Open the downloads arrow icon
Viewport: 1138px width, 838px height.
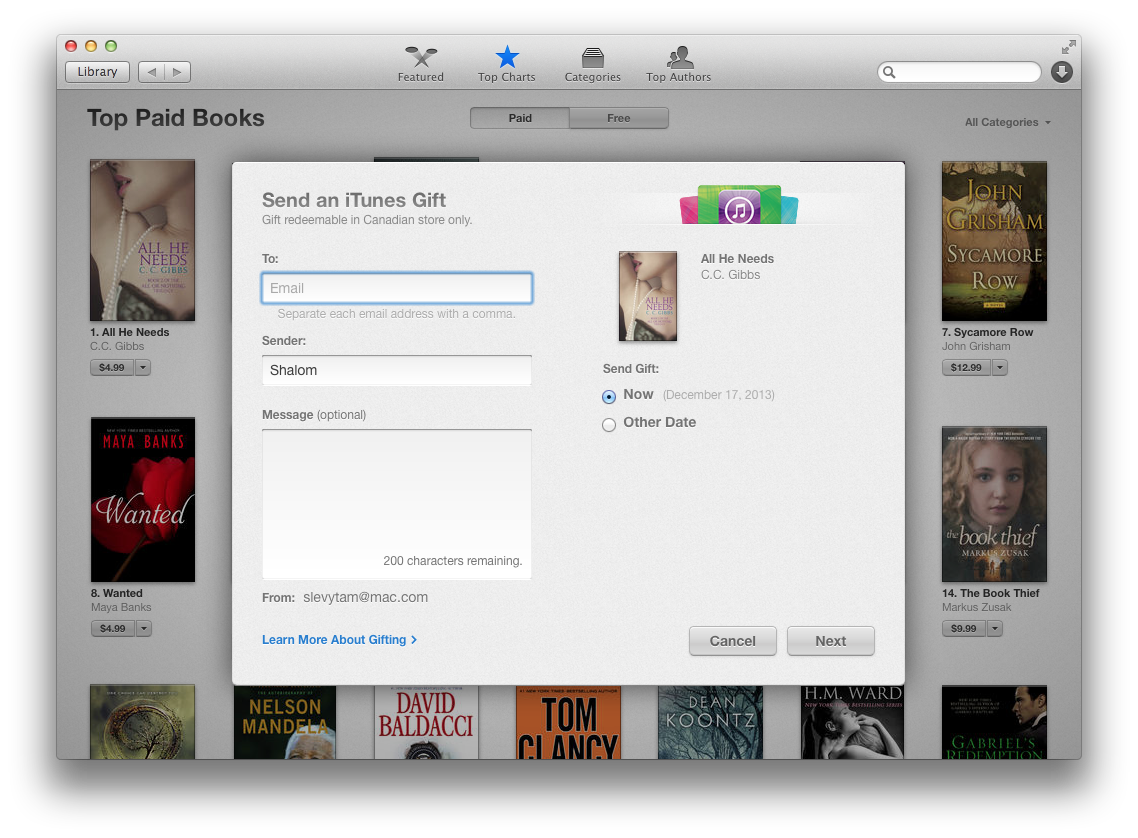pyautogui.click(x=1062, y=72)
